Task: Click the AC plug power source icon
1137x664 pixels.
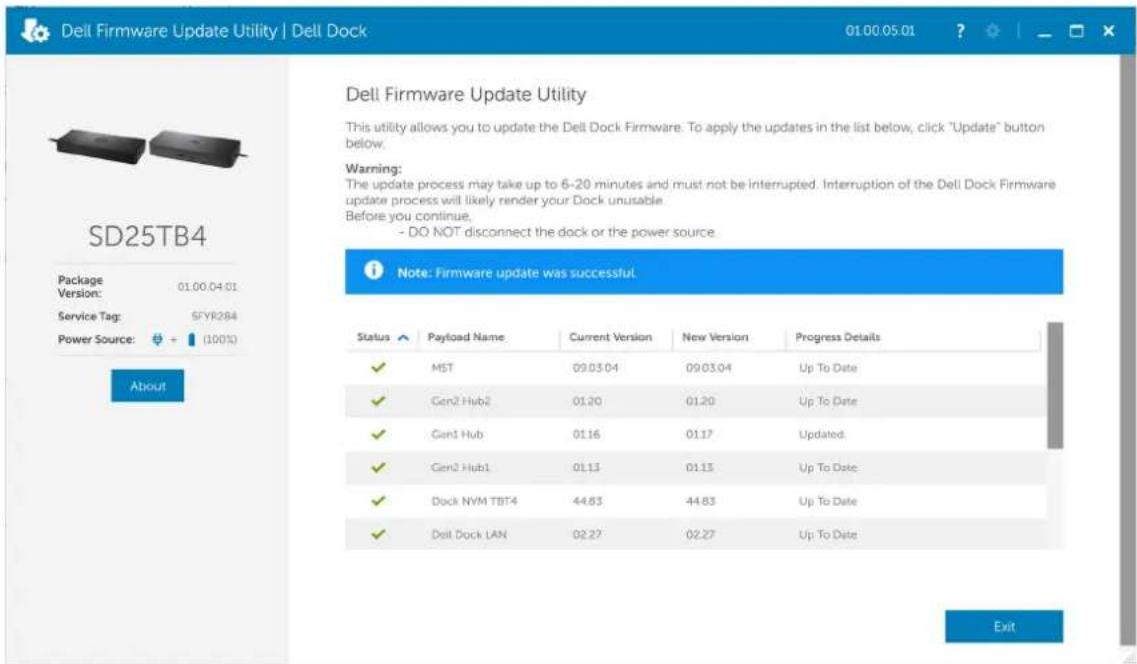Action: pos(157,339)
